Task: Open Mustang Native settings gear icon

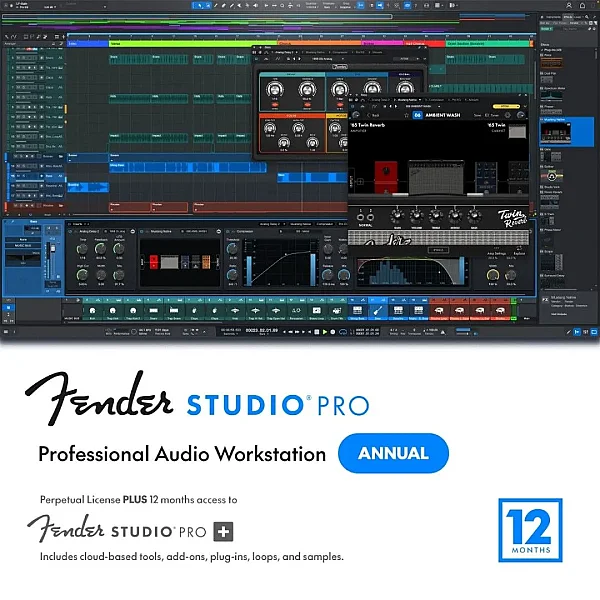Action: click(x=507, y=115)
